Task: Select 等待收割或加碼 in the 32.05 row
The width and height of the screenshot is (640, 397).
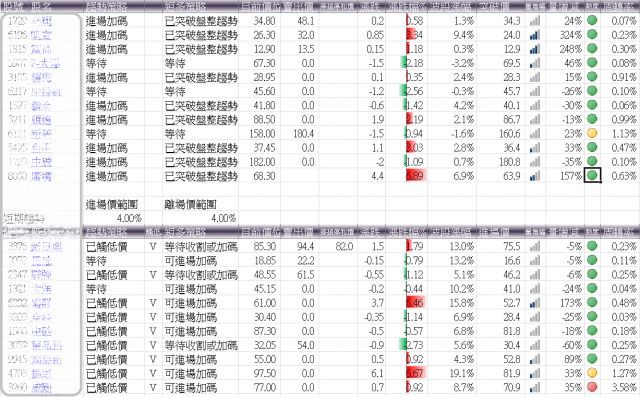Action: 201,346
